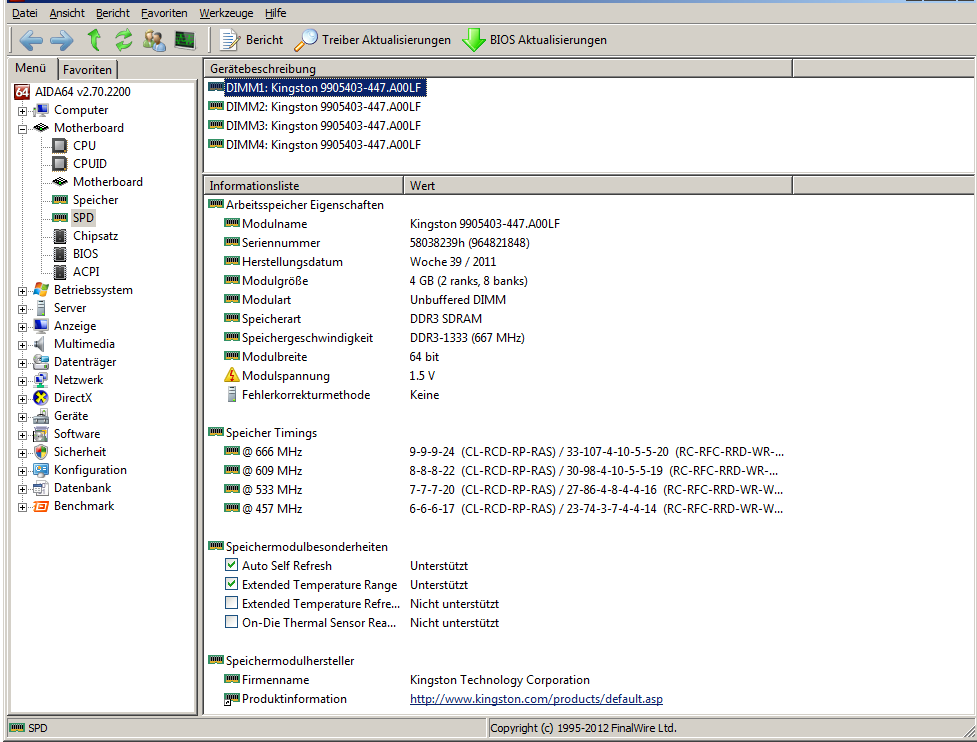Click the green monitor graph toolbar icon
977x742 pixels.
[x=184, y=40]
